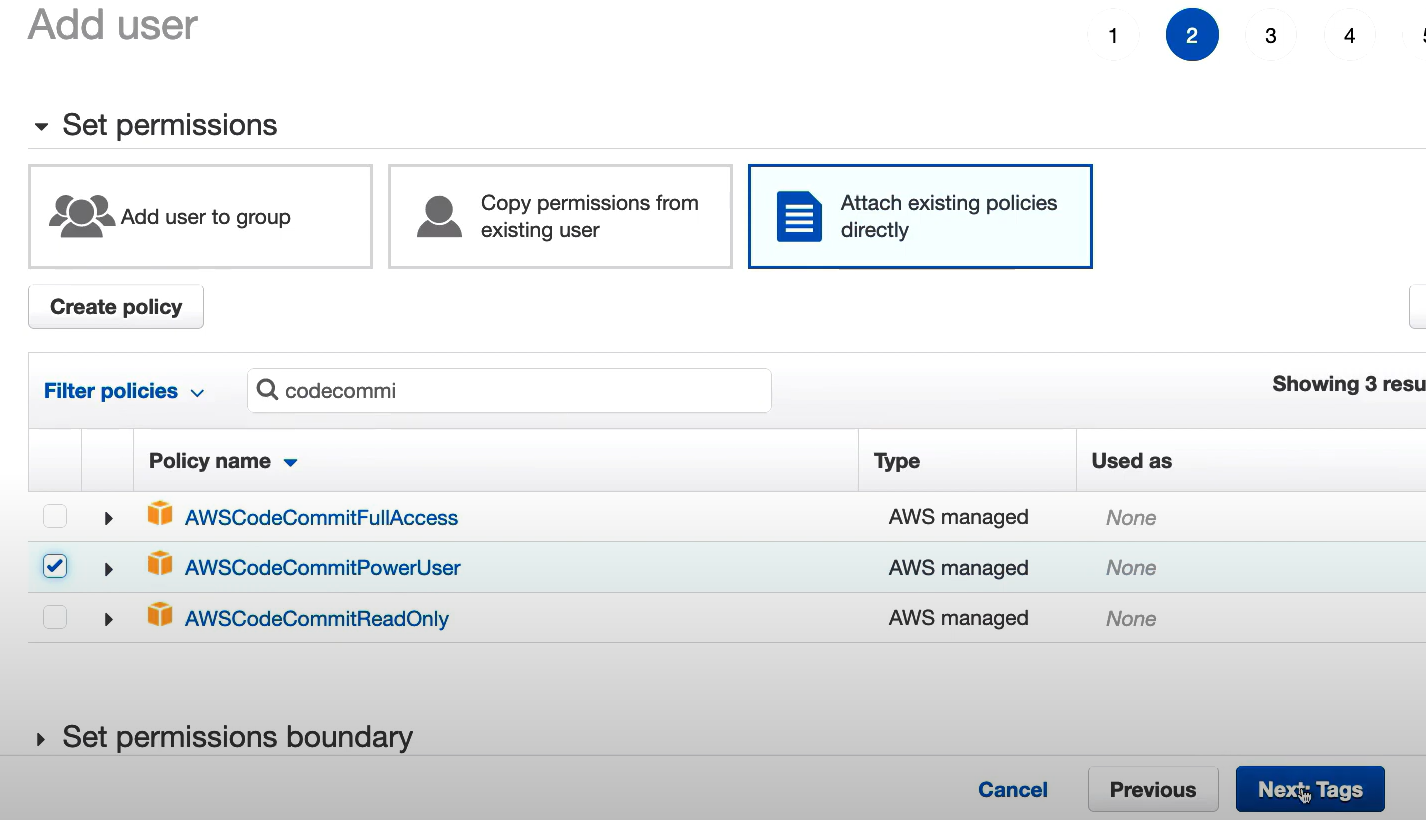Screen dimensions: 1426x820
Task: Click the Showing 3 results text
Action: coord(1349,384)
